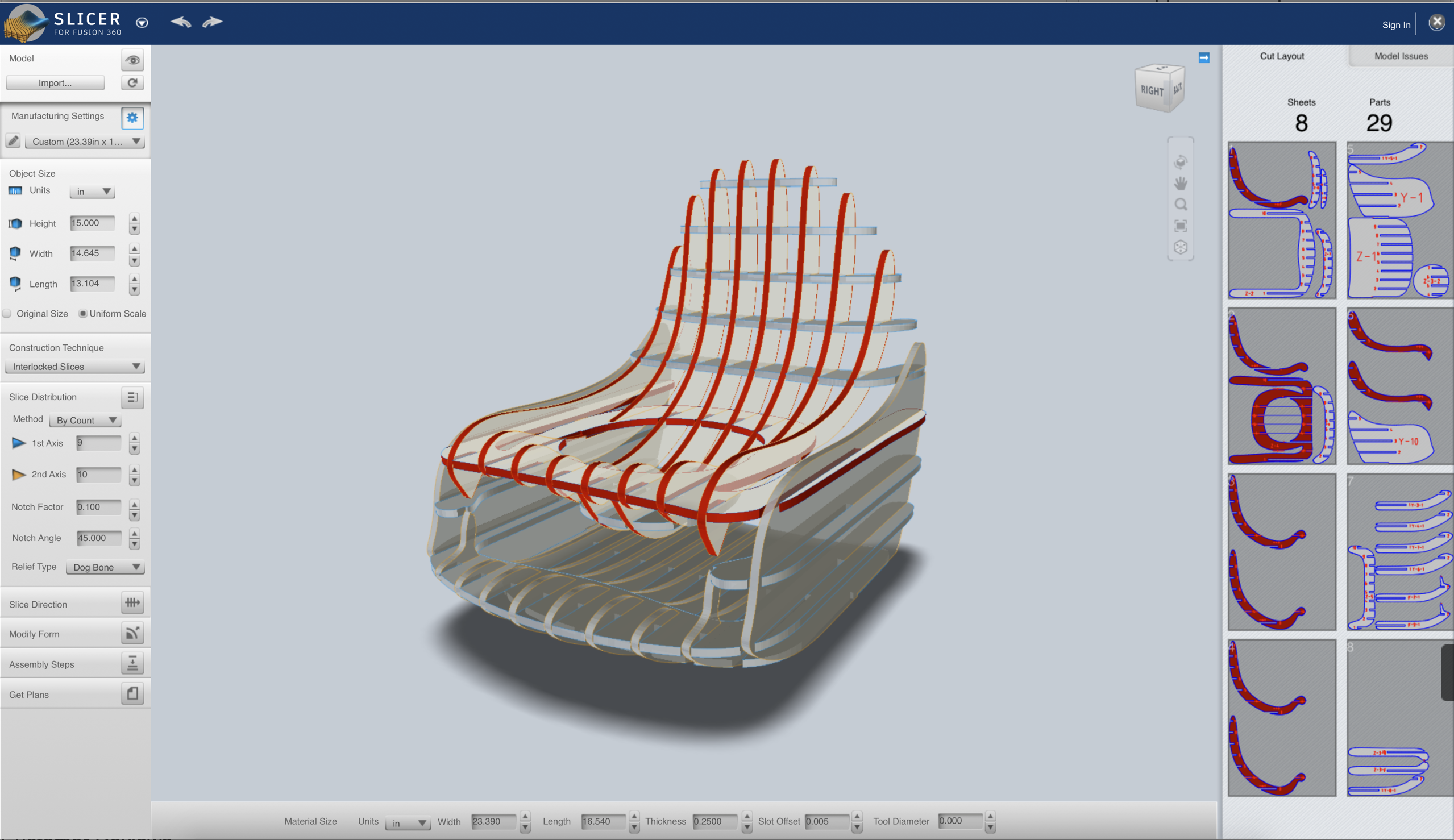
Task: Select Original Size radio button
Action: click(7, 314)
